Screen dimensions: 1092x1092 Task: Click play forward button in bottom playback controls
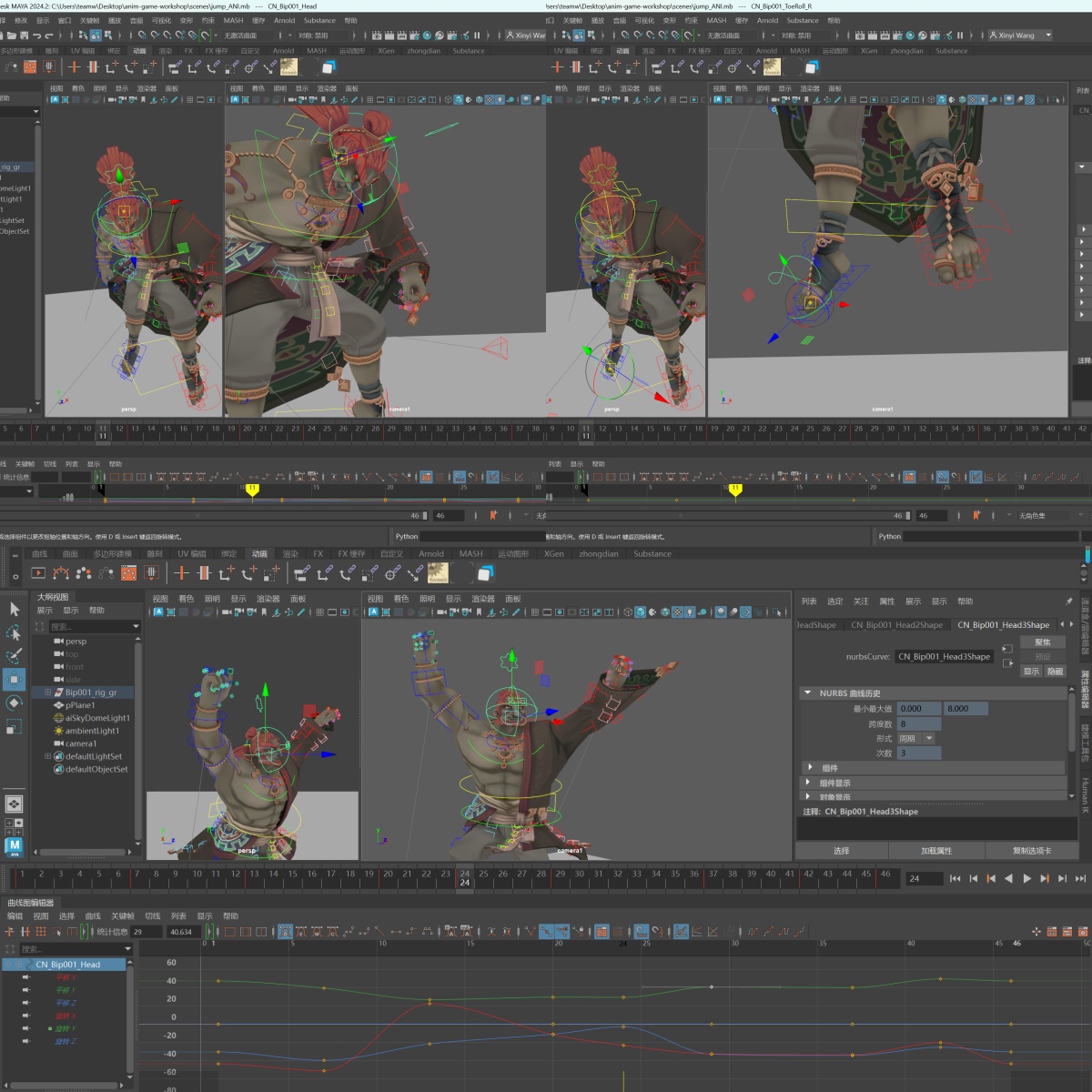[x=1026, y=879]
